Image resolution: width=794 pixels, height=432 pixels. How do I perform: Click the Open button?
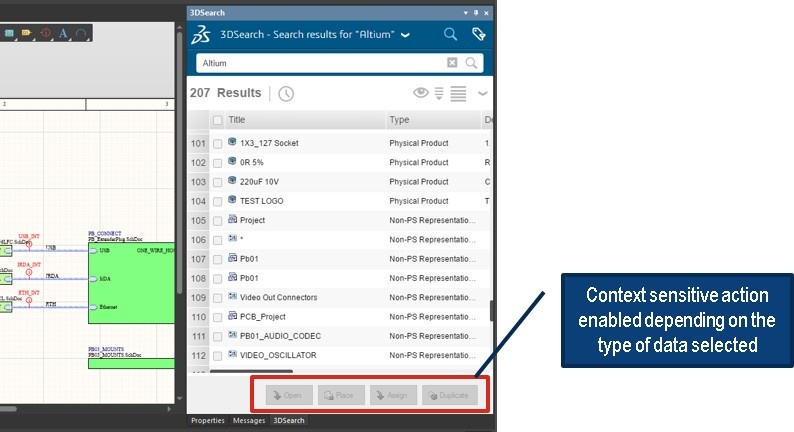(x=289, y=395)
